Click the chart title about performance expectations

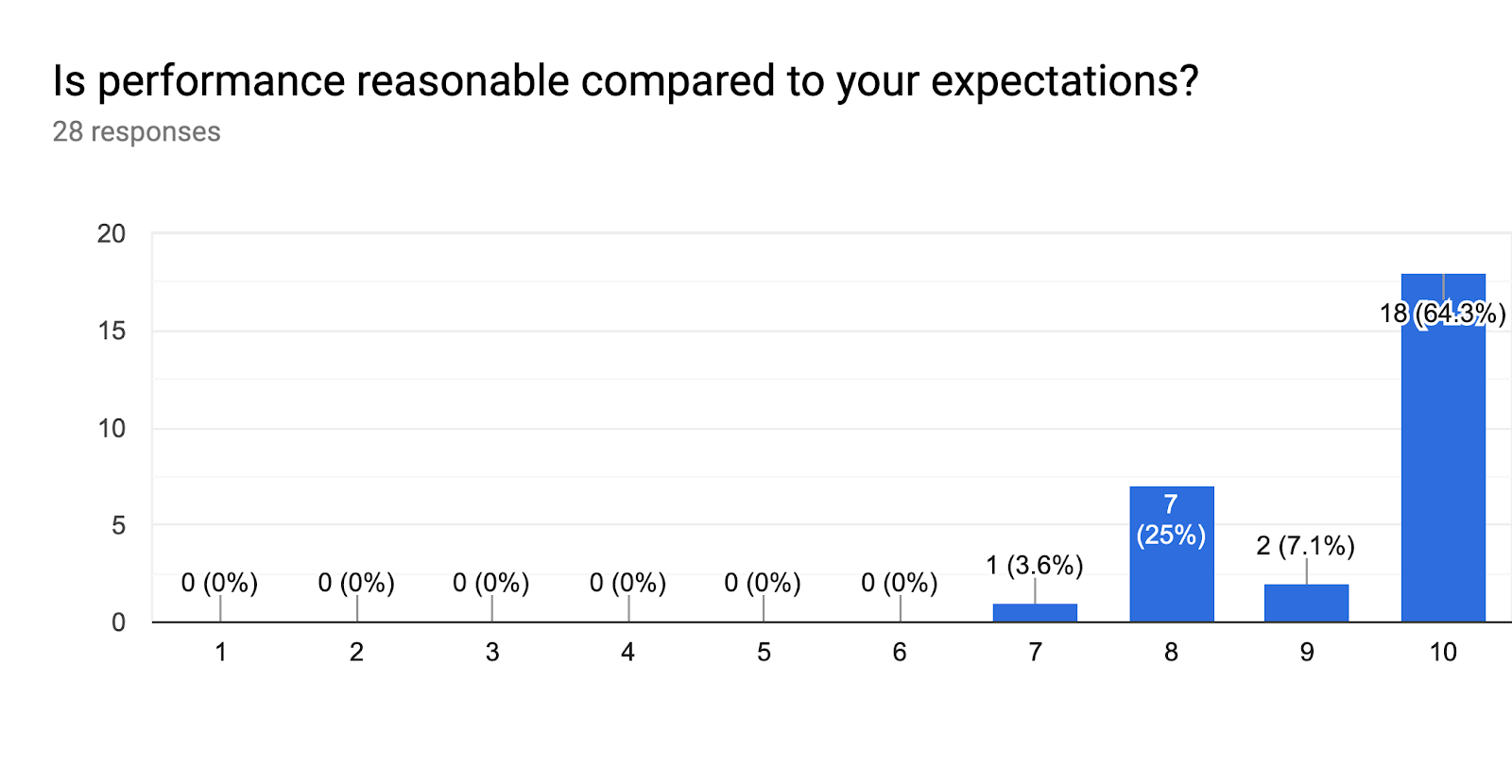[x=625, y=81]
